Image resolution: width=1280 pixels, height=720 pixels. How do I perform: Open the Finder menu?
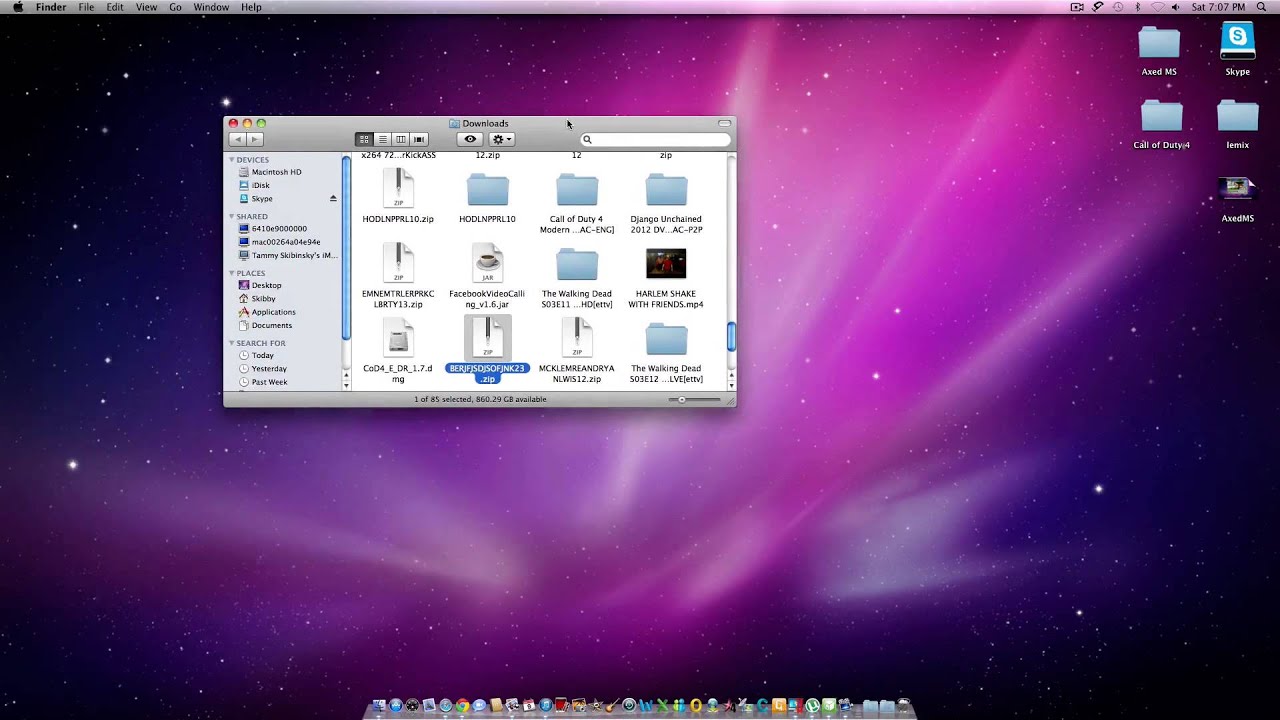pos(51,7)
